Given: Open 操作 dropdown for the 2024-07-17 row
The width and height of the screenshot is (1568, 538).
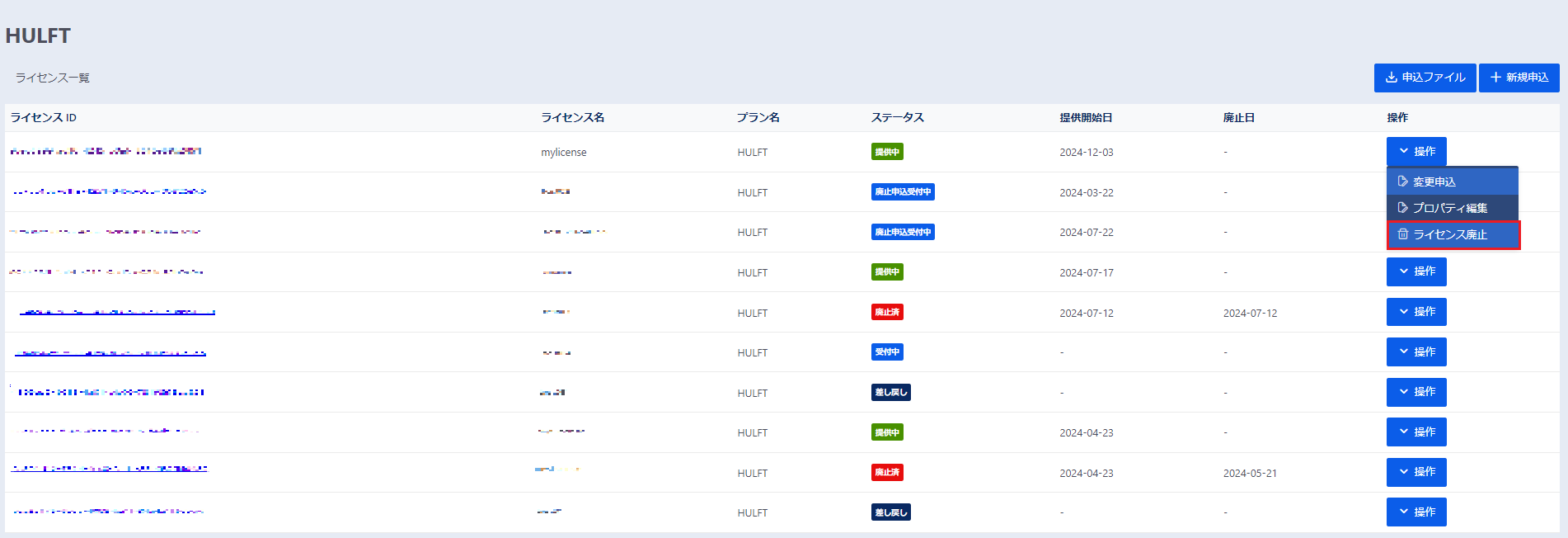Looking at the screenshot, I should (x=1416, y=271).
